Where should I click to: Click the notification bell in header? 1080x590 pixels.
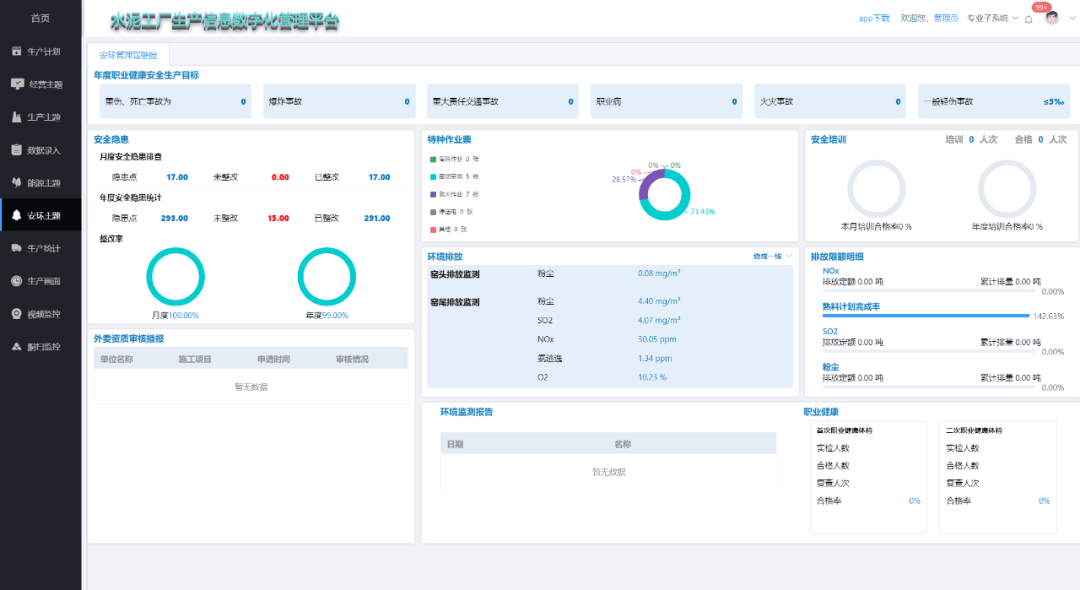[1029, 19]
